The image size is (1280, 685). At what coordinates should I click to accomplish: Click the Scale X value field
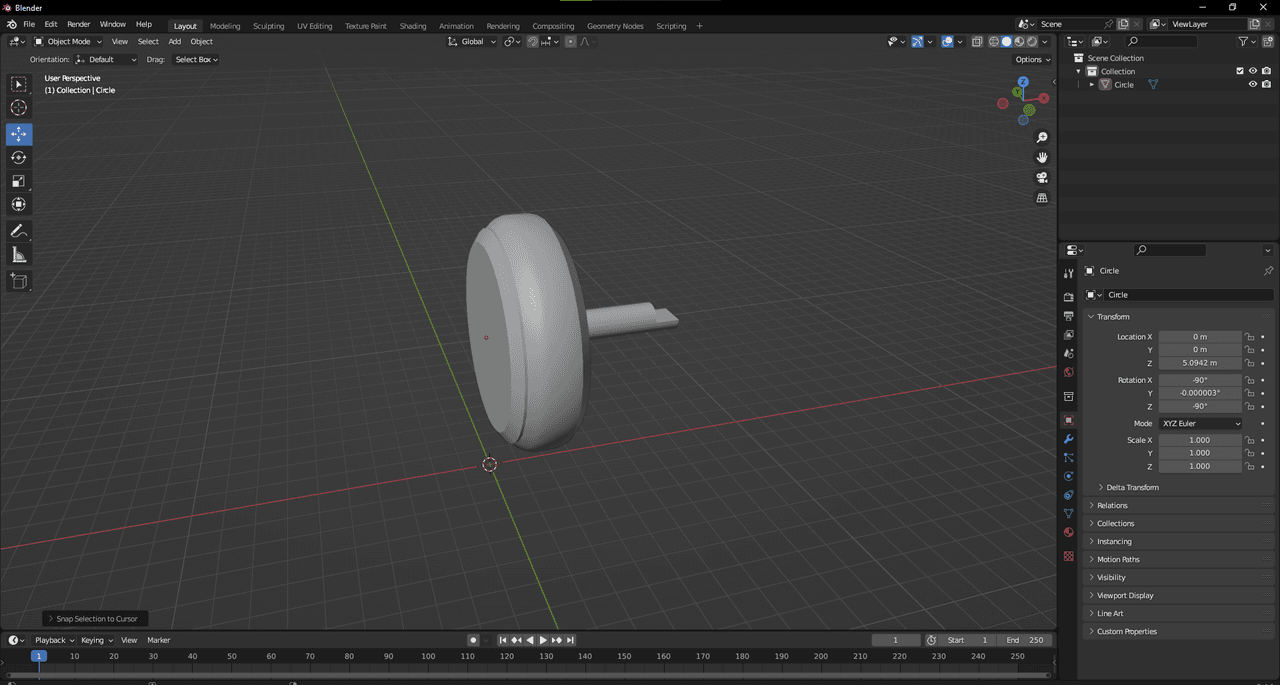[1200, 440]
